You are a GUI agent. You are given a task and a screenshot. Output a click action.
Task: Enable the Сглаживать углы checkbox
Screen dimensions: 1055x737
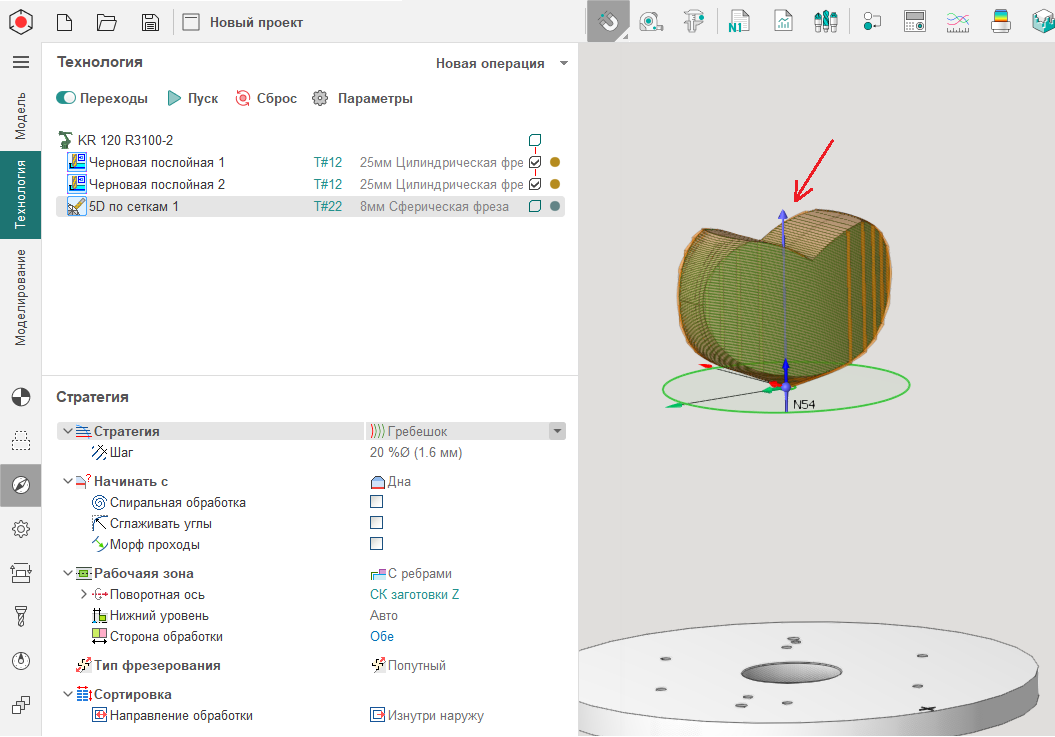(377, 523)
